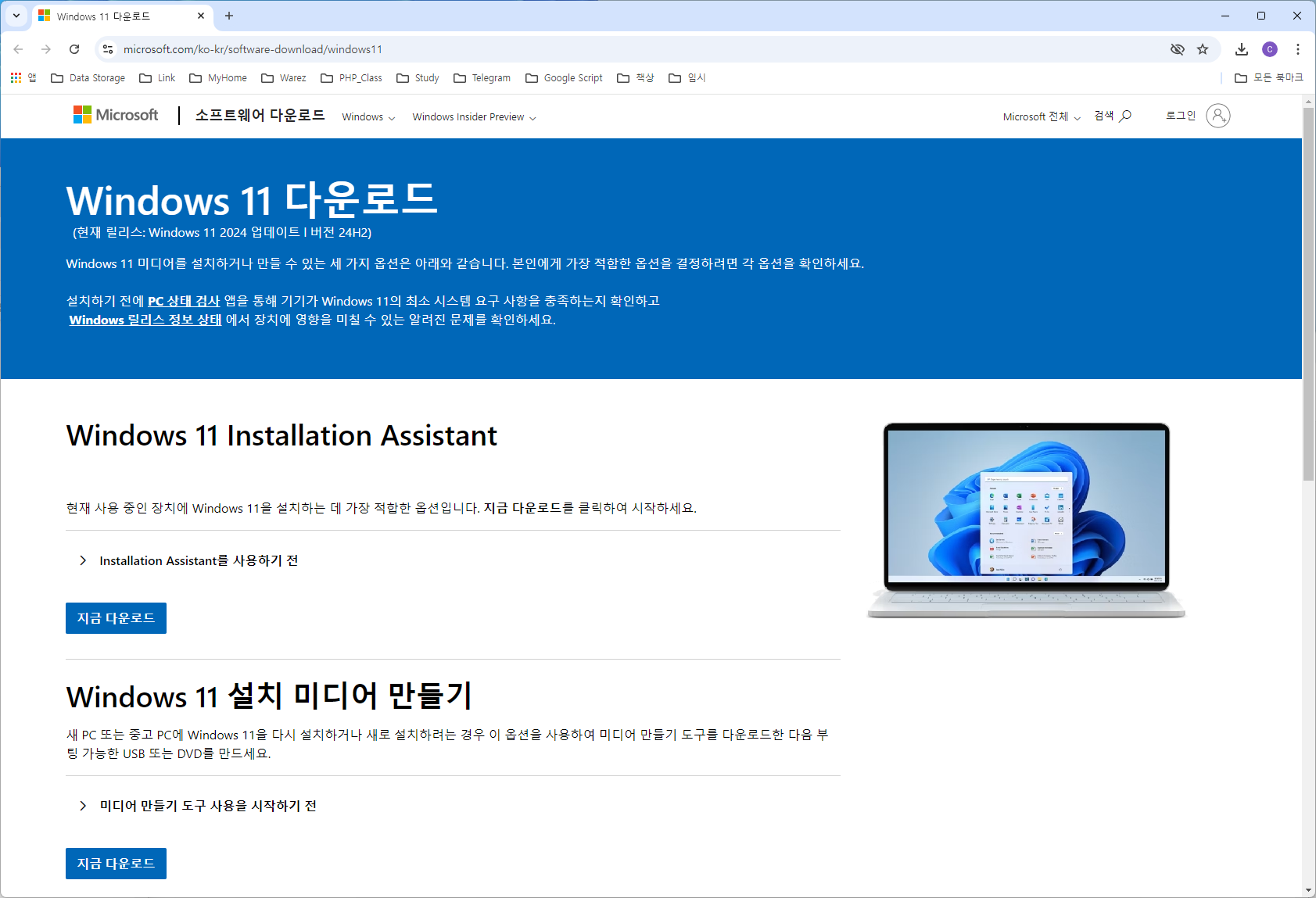Download media creation tool 지금 다운로드
This screenshot has height=898, width=1316.
pos(116,864)
